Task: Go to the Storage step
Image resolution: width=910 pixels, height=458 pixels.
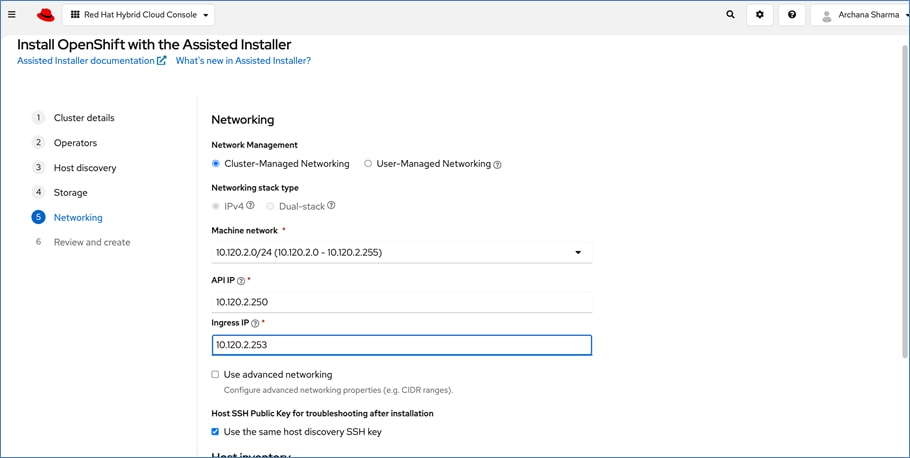Action: click(x=71, y=193)
